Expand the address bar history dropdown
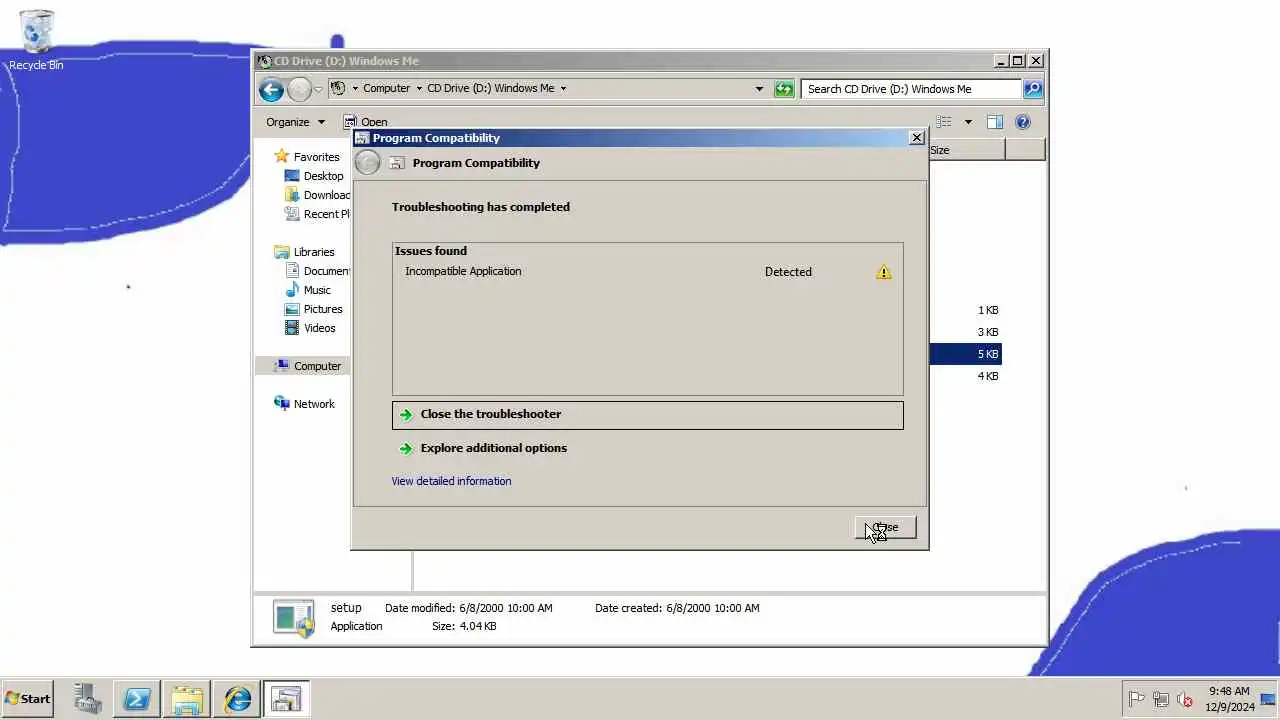 click(759, 89)
